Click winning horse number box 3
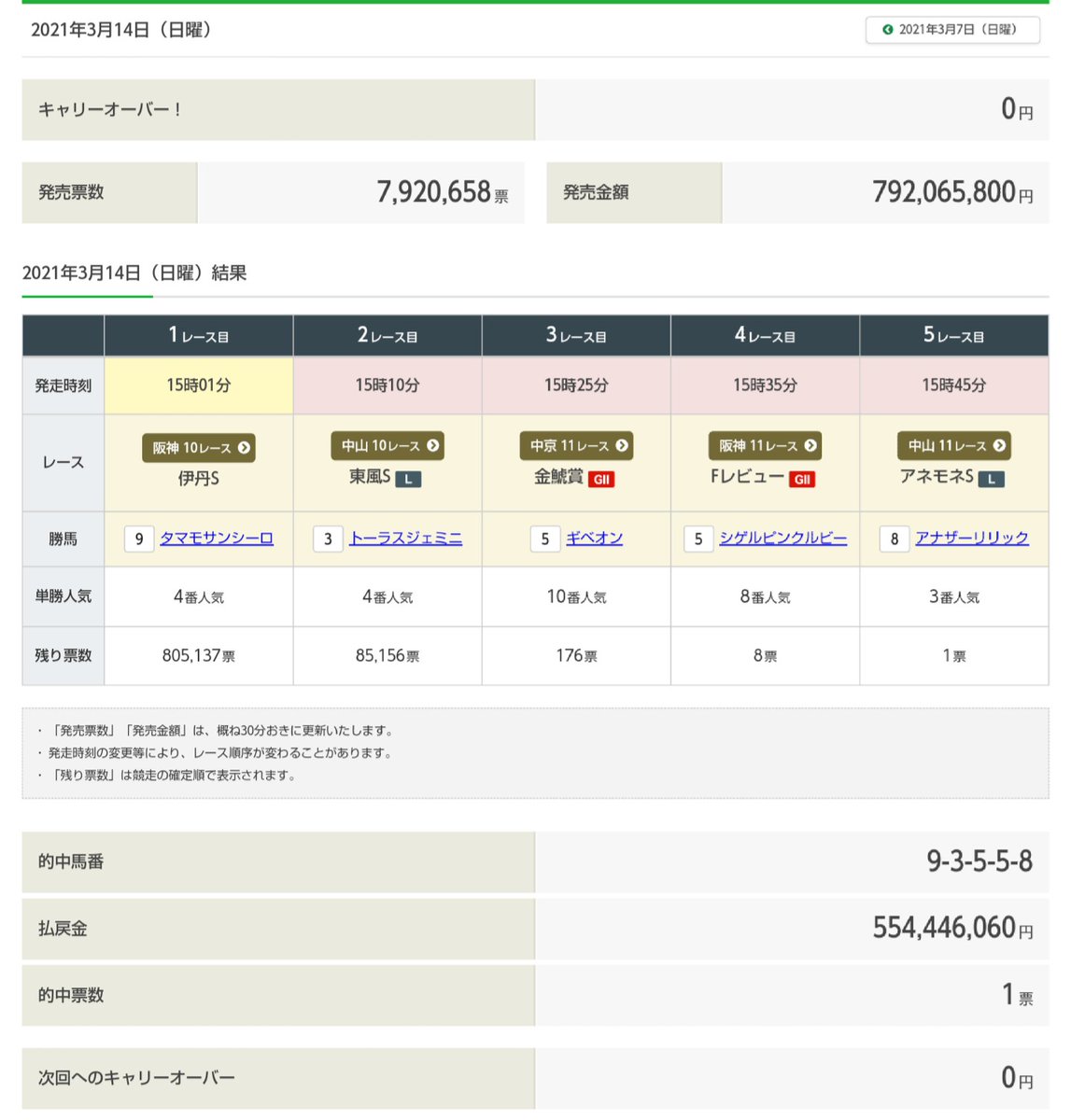1071x1120 pixels. [328, 539]
